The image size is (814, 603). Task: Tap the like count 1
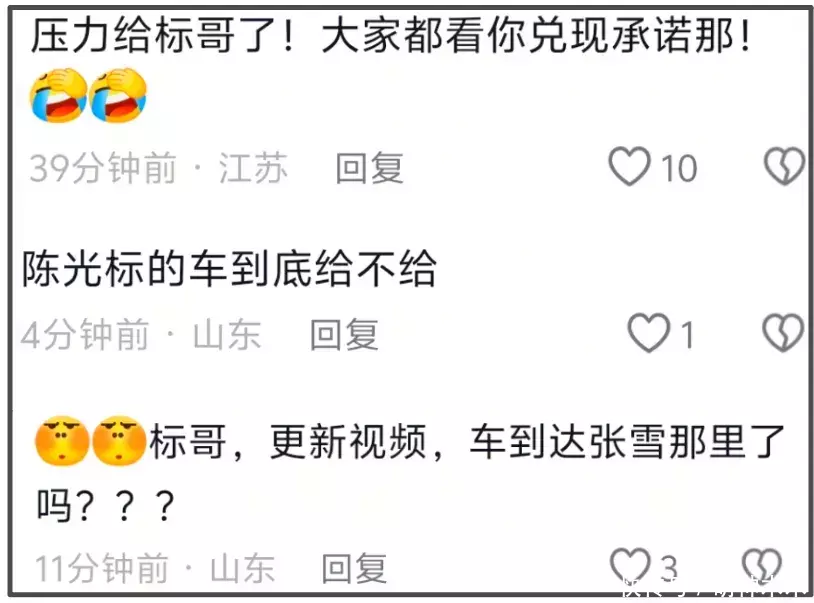click(x=687, y=335)
